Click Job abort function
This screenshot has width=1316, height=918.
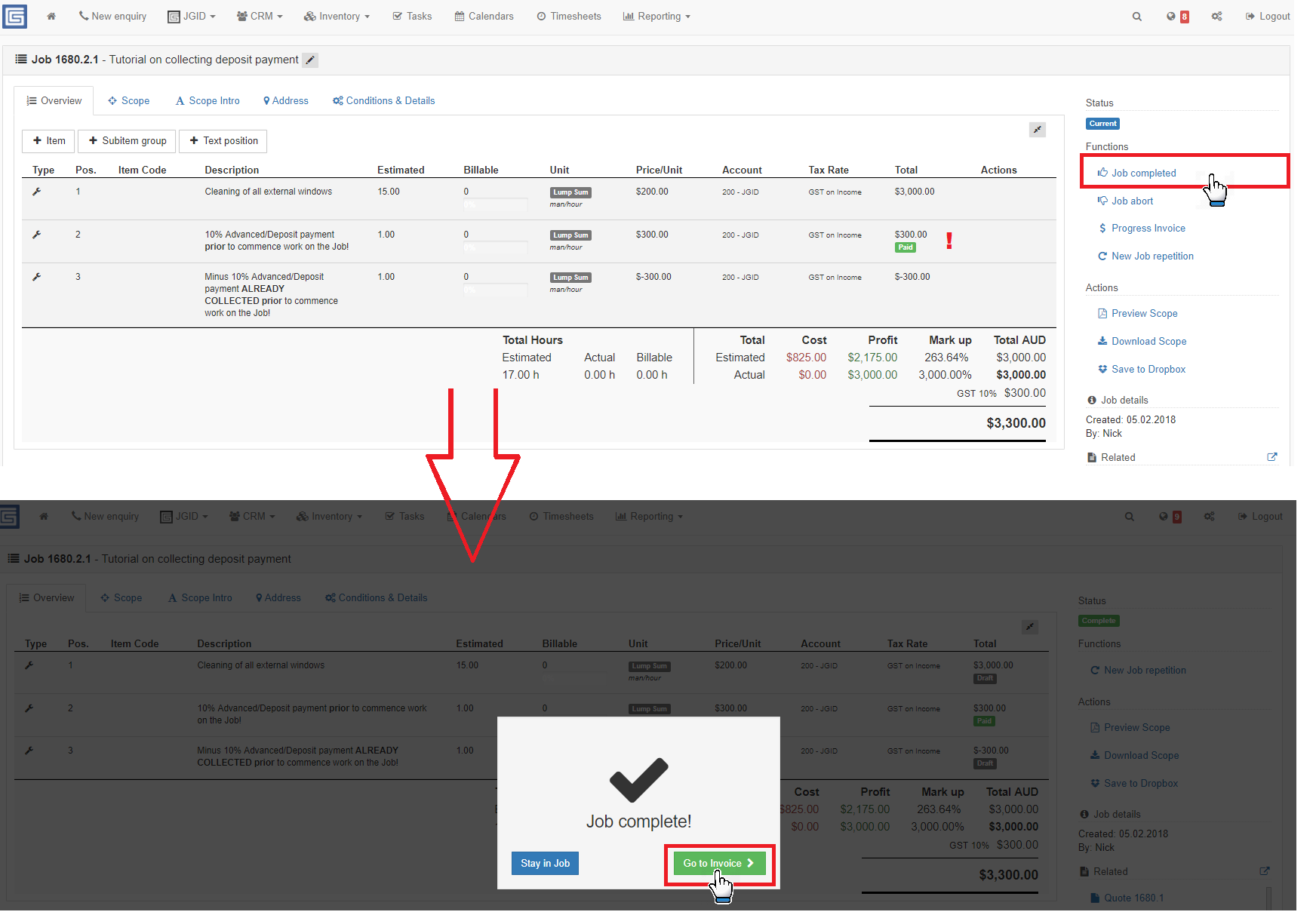click(1125, 201)
